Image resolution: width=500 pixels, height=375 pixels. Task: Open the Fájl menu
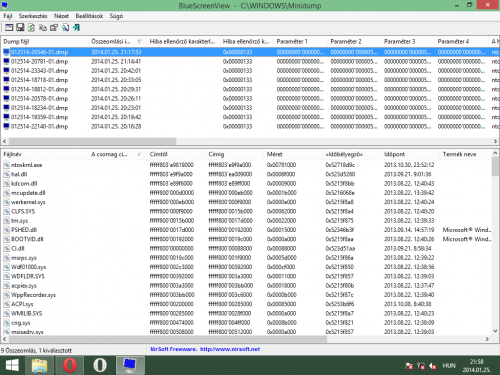tap(8, 16)
